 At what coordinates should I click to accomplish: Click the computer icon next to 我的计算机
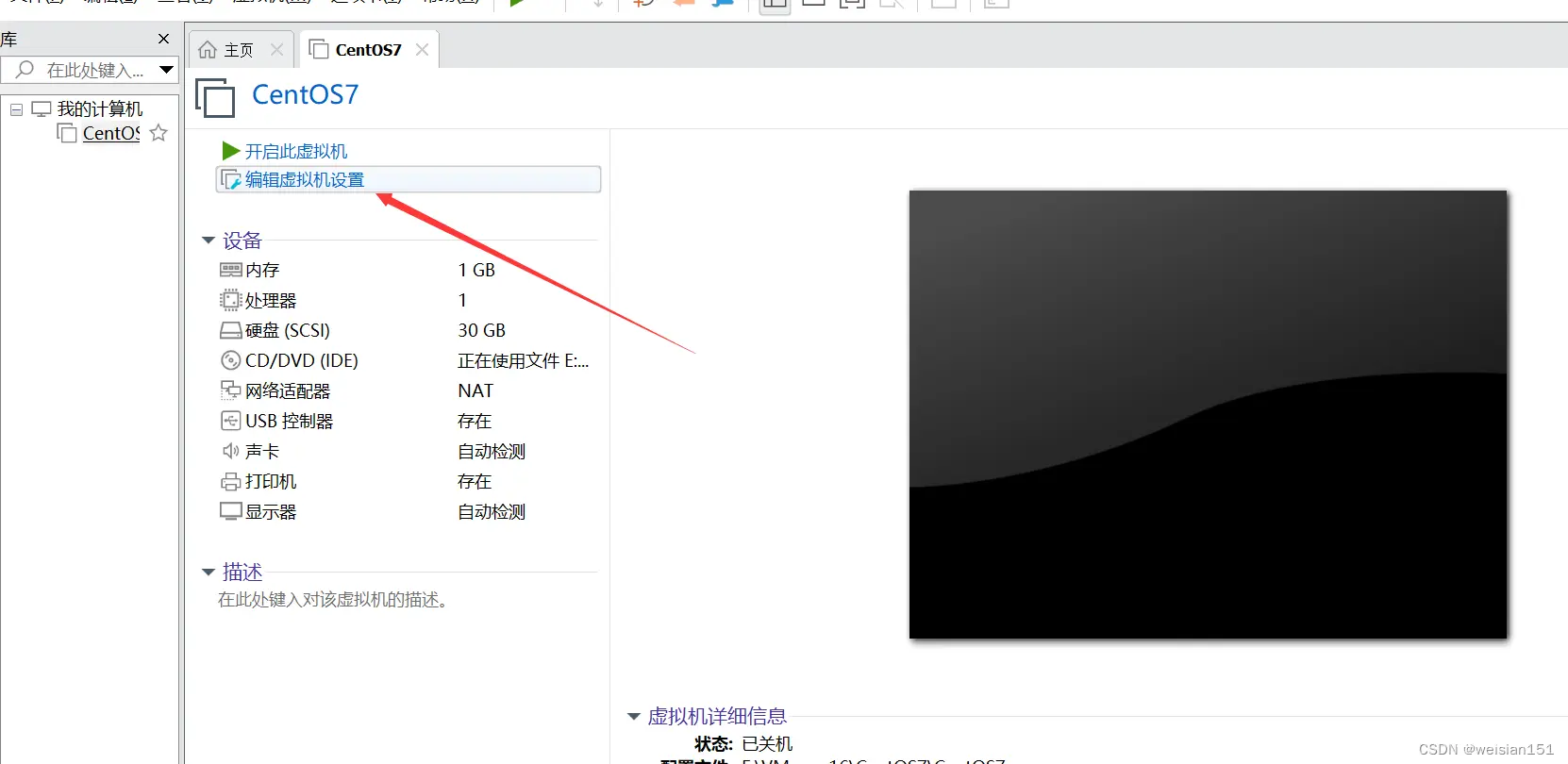[42, 109]
